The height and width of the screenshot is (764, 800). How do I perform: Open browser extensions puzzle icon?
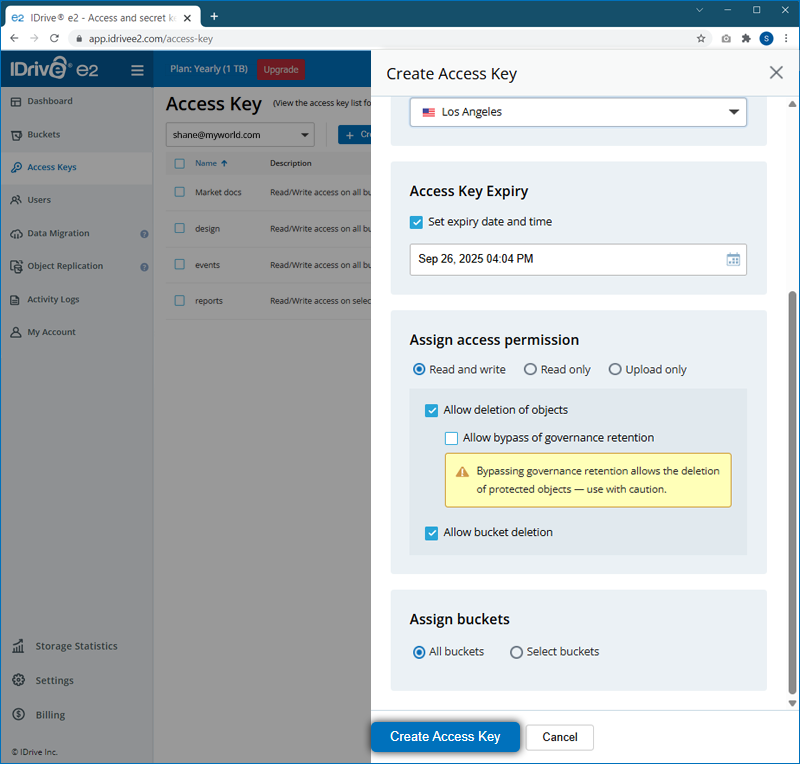tap(745, 39)
